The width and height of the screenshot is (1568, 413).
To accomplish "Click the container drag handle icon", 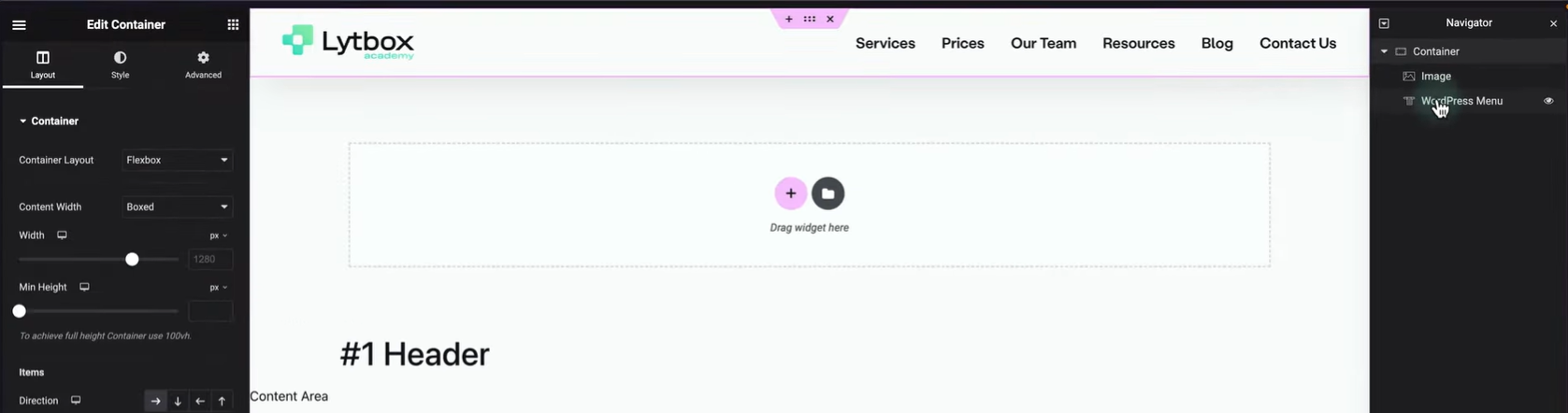I will pyautogui.click(x=810, y=19).
